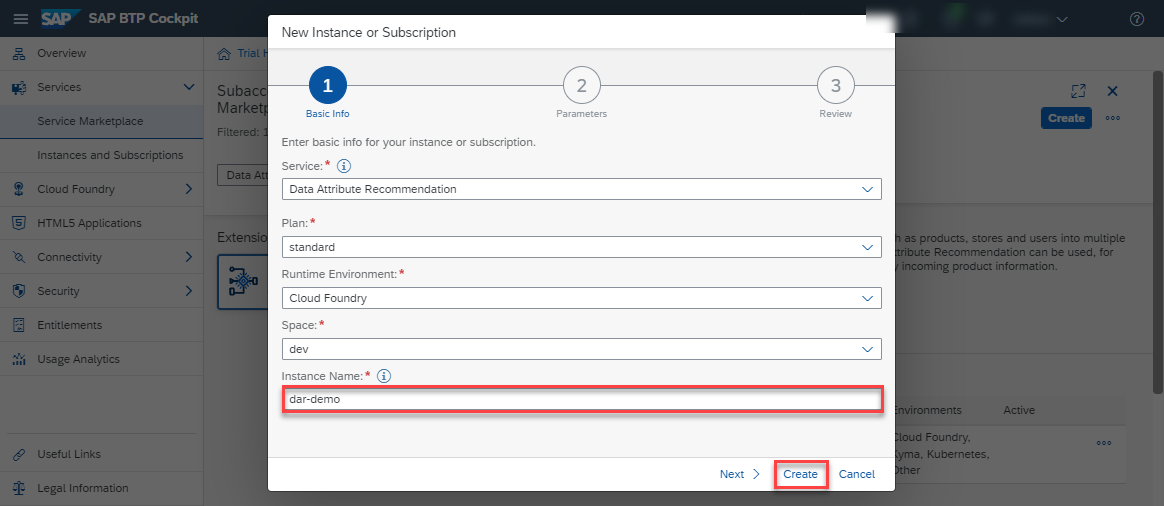
Task: Click the Useful Links chain icon
Action: click(x=20, y=454)
